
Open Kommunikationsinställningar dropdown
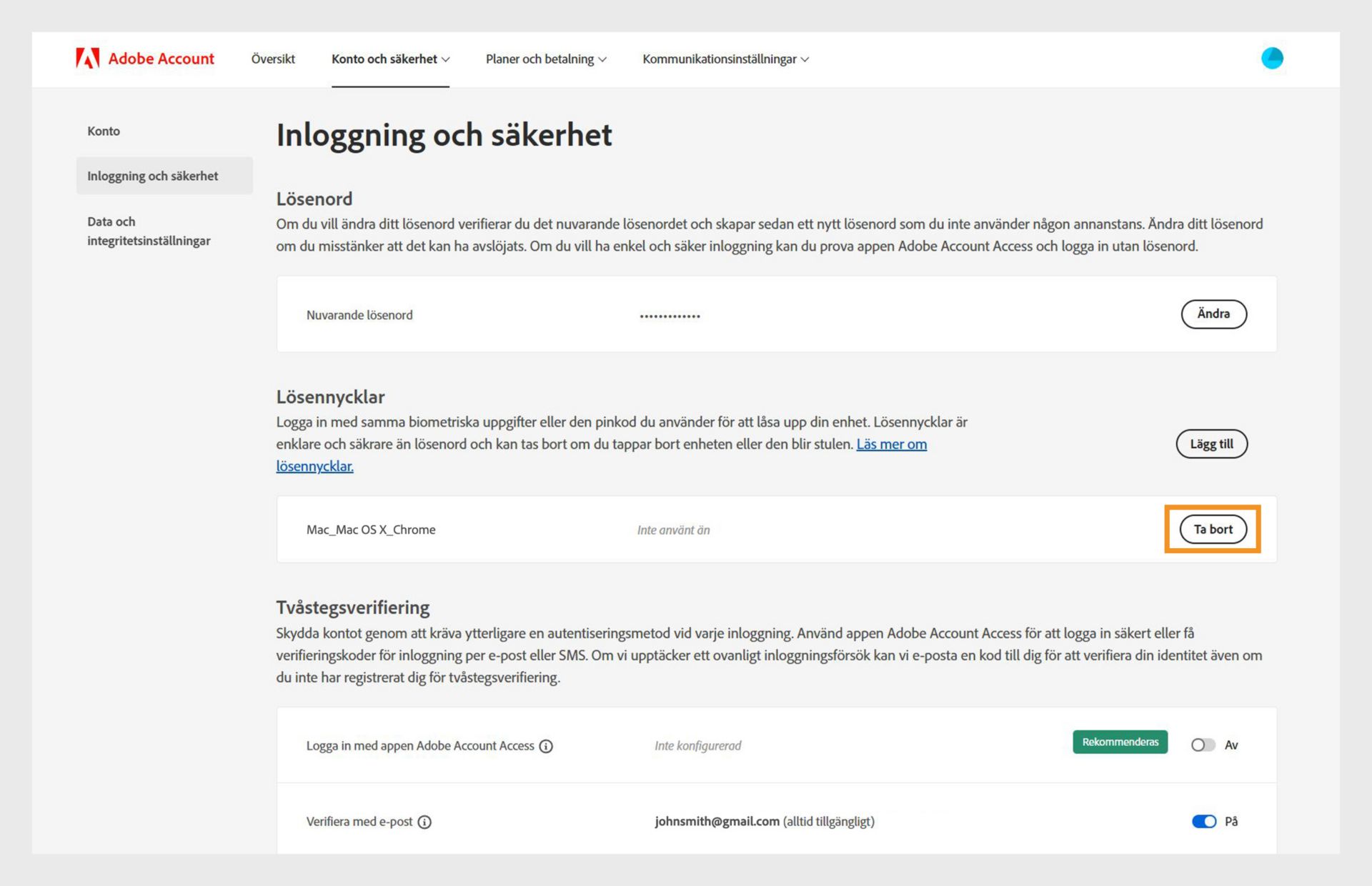tap(725, 59)
